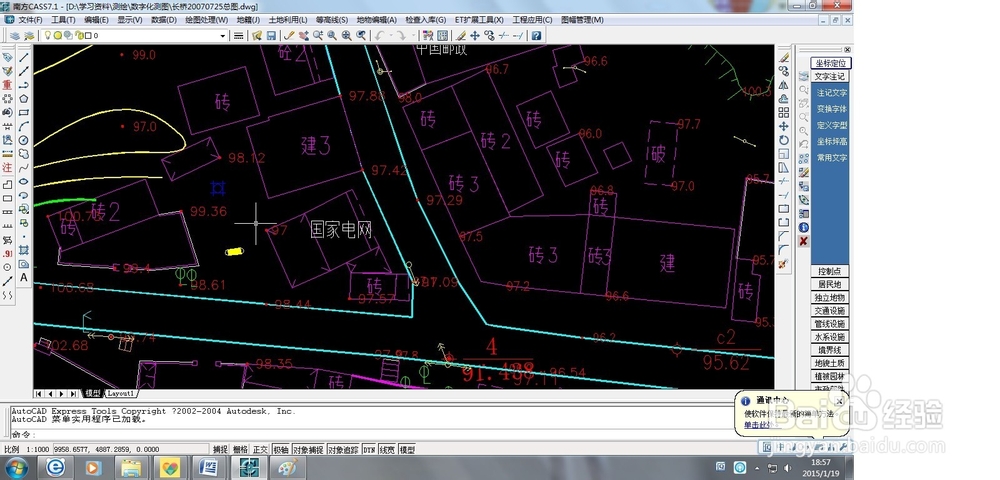The height and width of the screenshot is (480, 1000).
Task: Expand the 地貌土质 category
Action: [x=830, y=363]
